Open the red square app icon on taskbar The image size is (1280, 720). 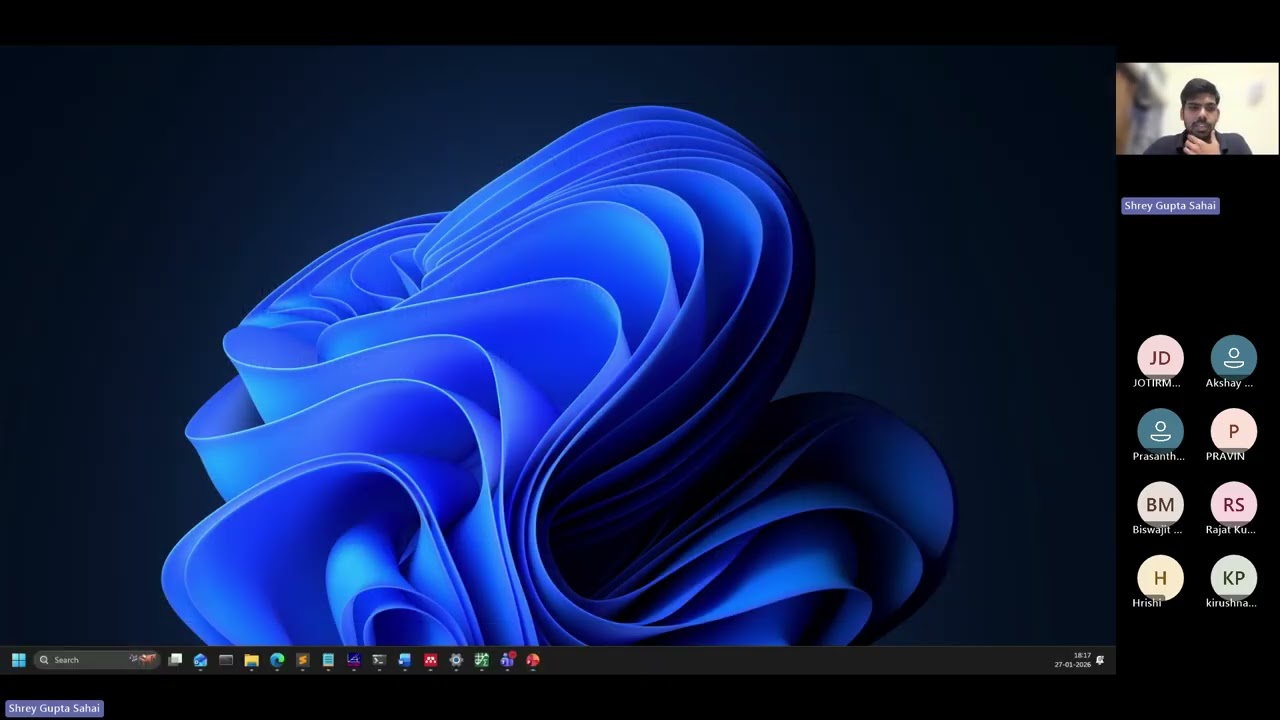tap(430, 660)
